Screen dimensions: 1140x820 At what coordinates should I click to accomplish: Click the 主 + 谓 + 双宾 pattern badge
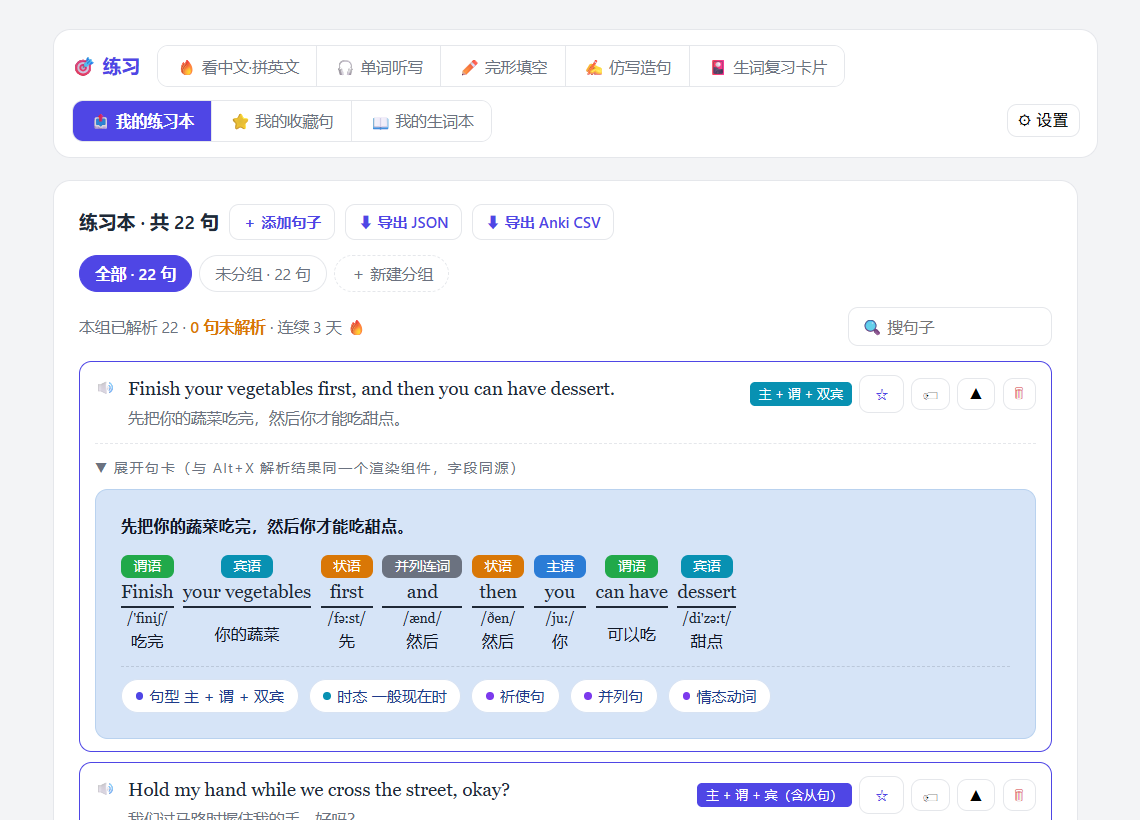click(800, 394)
